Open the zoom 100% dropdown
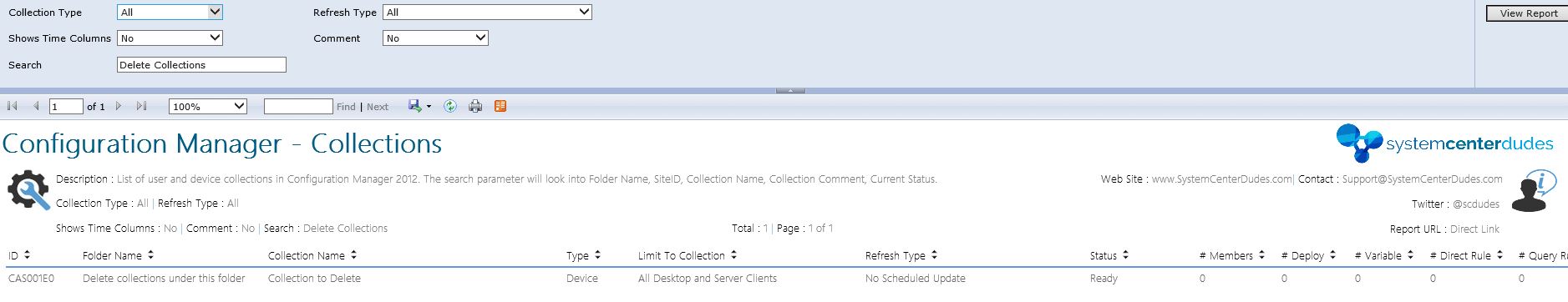This screenshot has height=302, width=1568. (208, 106)
